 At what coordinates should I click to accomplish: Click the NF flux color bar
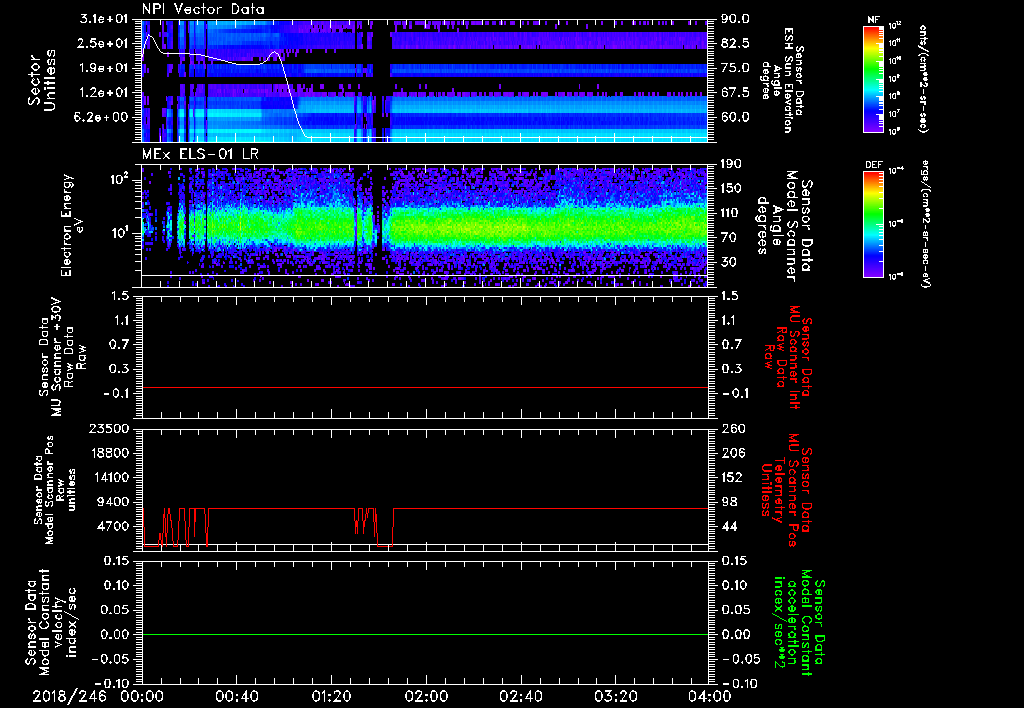874,78
